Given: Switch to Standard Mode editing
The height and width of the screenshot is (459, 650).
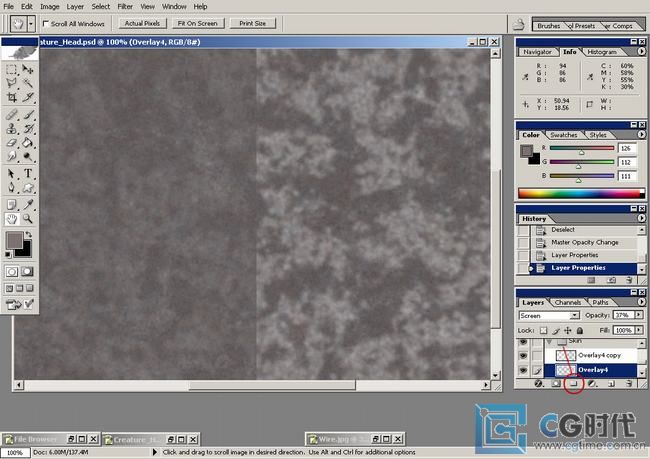Looking at the screenshot, I should click(x=12, y=272).
